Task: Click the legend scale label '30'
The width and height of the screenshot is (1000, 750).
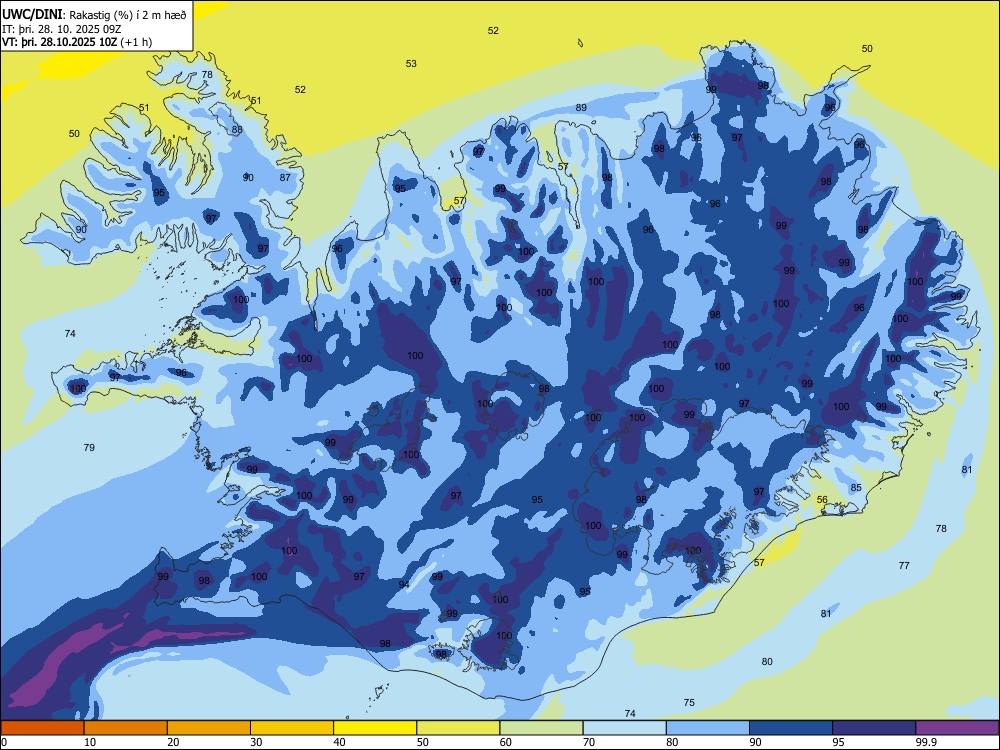Action: [256, 742]
